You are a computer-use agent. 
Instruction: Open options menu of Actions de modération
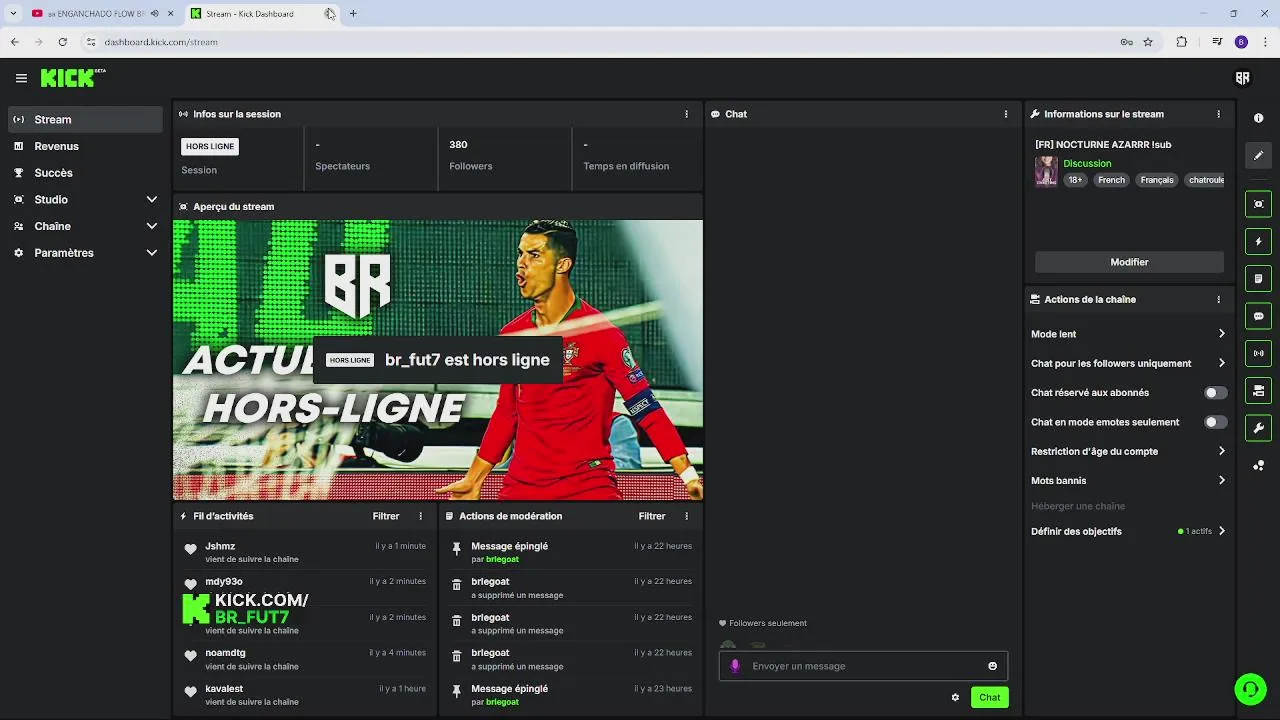pyautogui.click(x=686, y=516)
